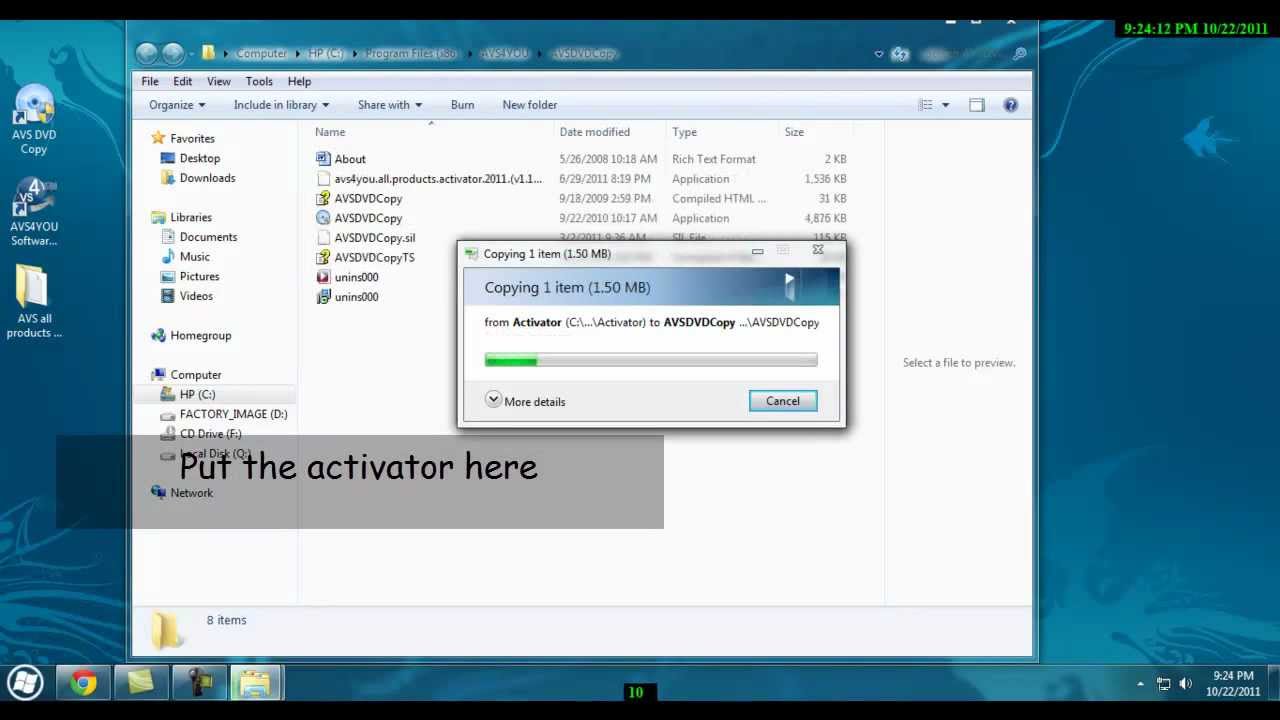The image size is (1280, 720).
Task: Sort by the Type column header
Action: pyautogui.click(x=685, y=132)
